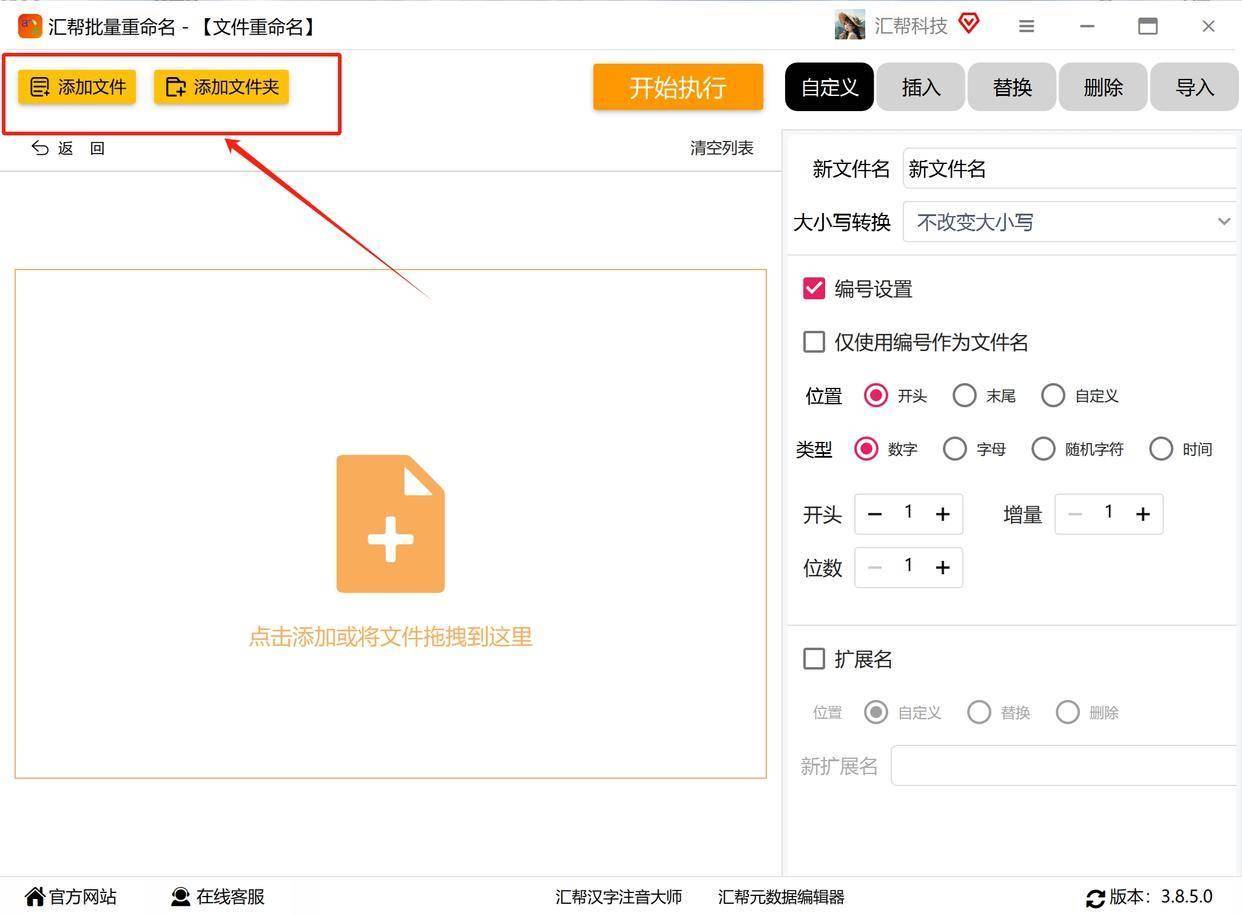Open the hamburger menu icon
The width and height of the screenshot is (1242, 916).
click(x=1026, y=27)
